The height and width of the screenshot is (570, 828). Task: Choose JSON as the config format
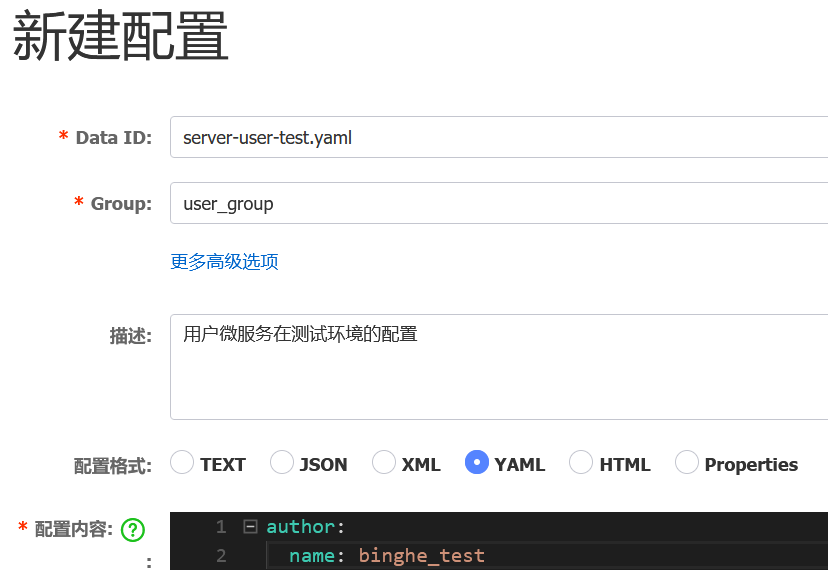[282, 463]
